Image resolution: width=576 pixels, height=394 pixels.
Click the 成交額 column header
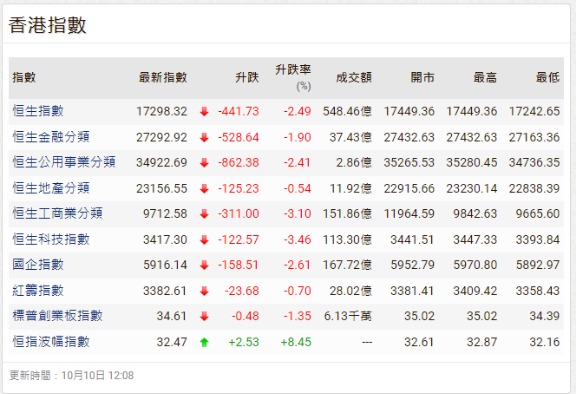tap(354, 77)
